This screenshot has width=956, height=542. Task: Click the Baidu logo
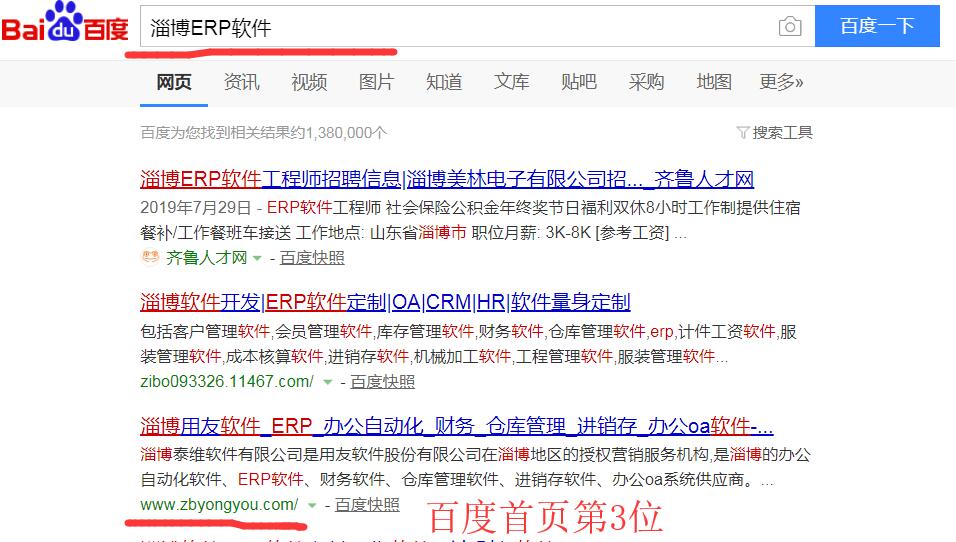coord(65,22)
